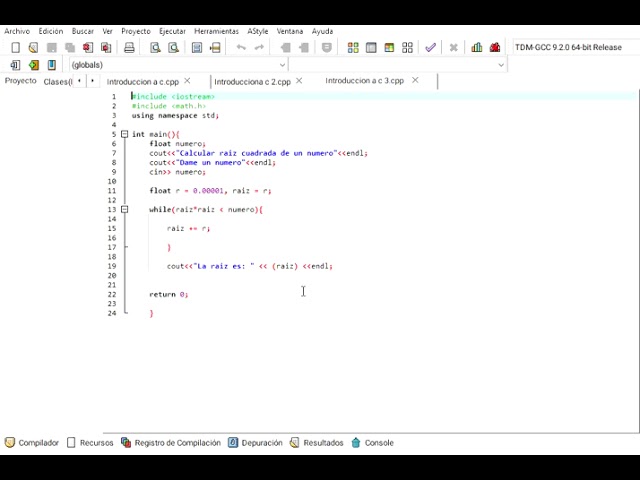The image size is (640, 480).
Task: Create a new source file
Action: (16, 47)
